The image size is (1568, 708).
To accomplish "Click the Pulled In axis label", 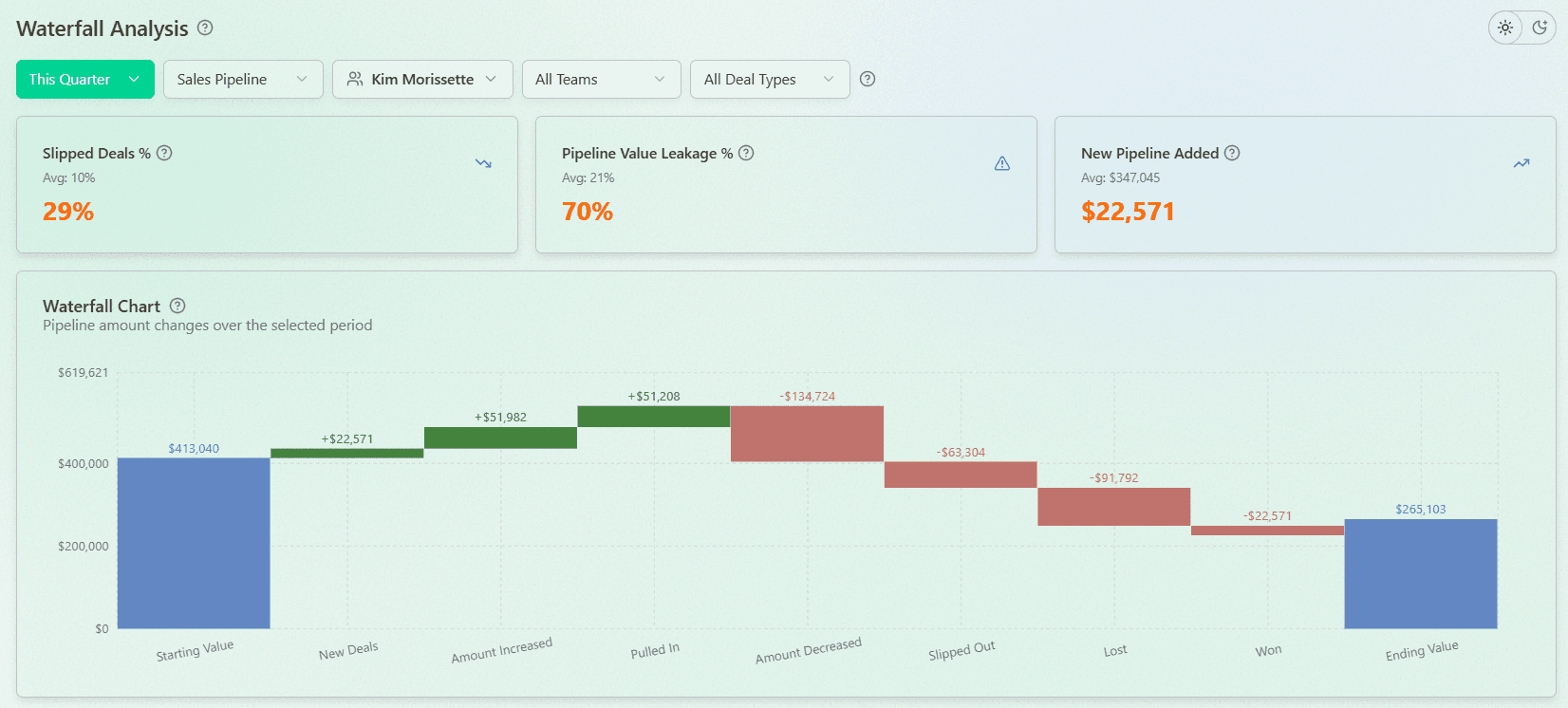I will click(x=655, y=651).
